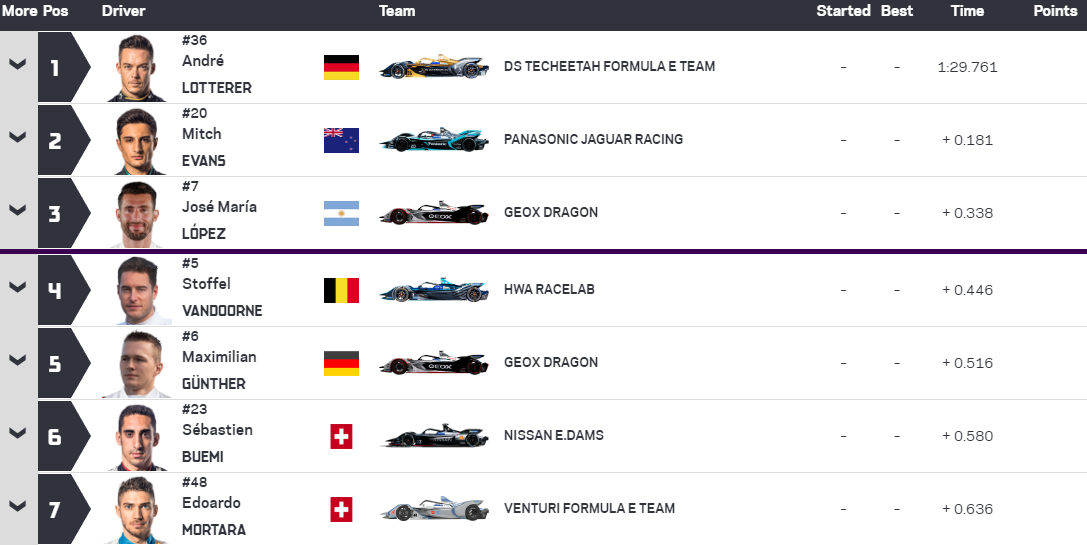Click the Argentina flag beside López
The image size is (1087, 545).
(x=341, y=213)
